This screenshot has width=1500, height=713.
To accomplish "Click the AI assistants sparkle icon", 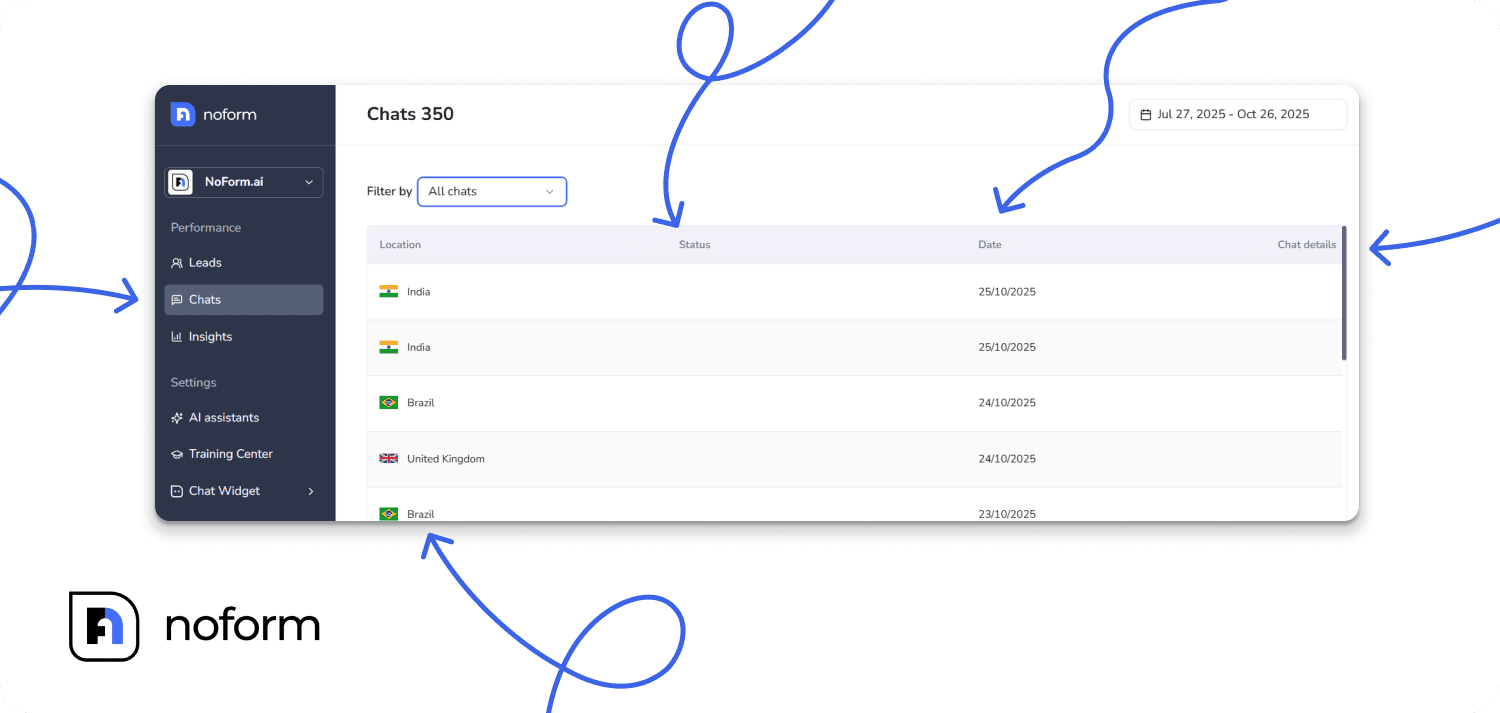I will (177, 417).
